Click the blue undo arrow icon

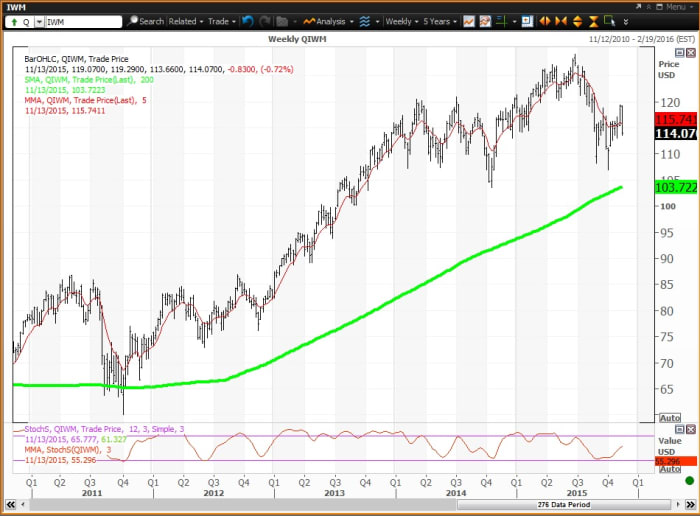(248, 21)
